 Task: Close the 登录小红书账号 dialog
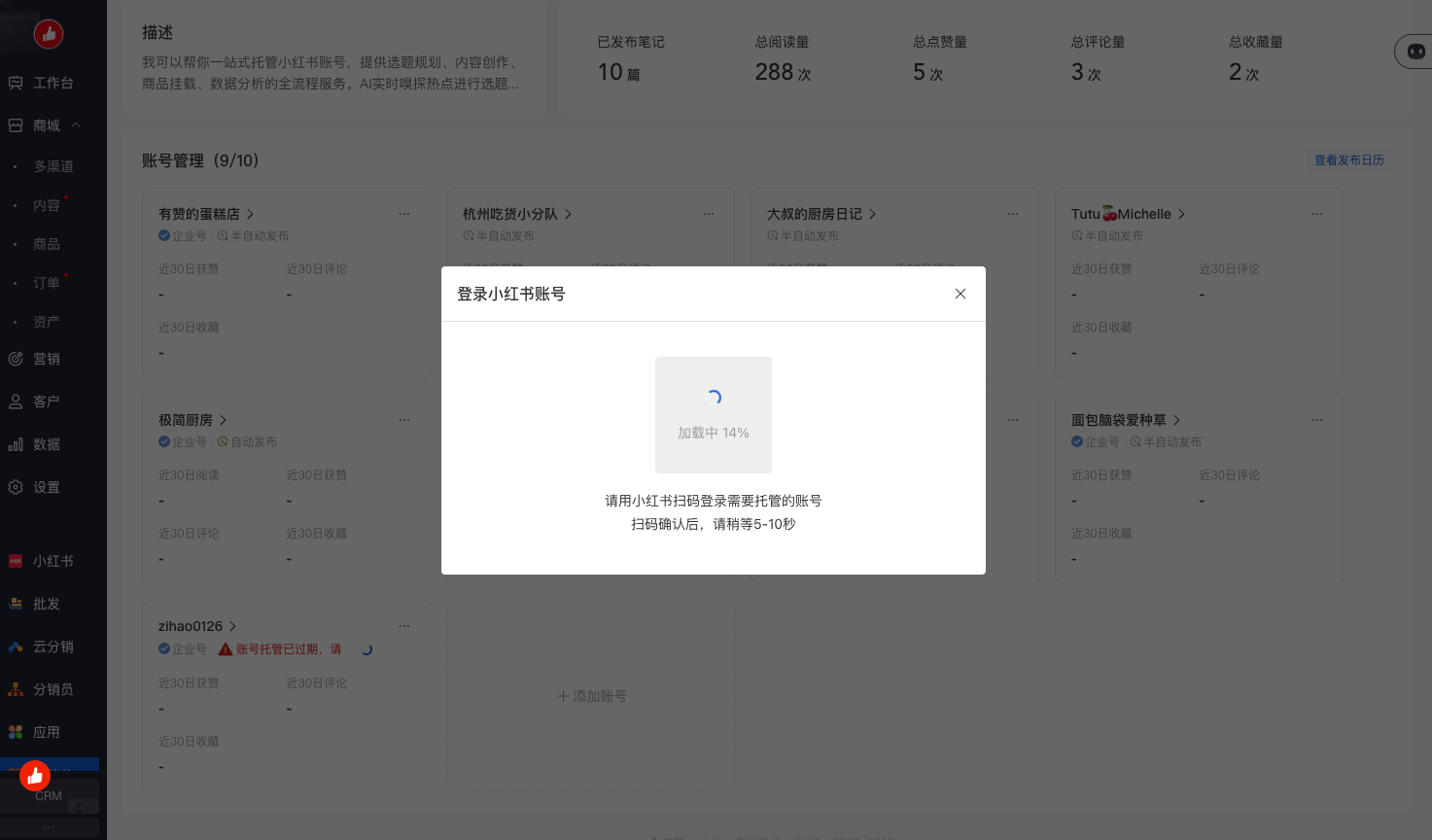(960, 294)
